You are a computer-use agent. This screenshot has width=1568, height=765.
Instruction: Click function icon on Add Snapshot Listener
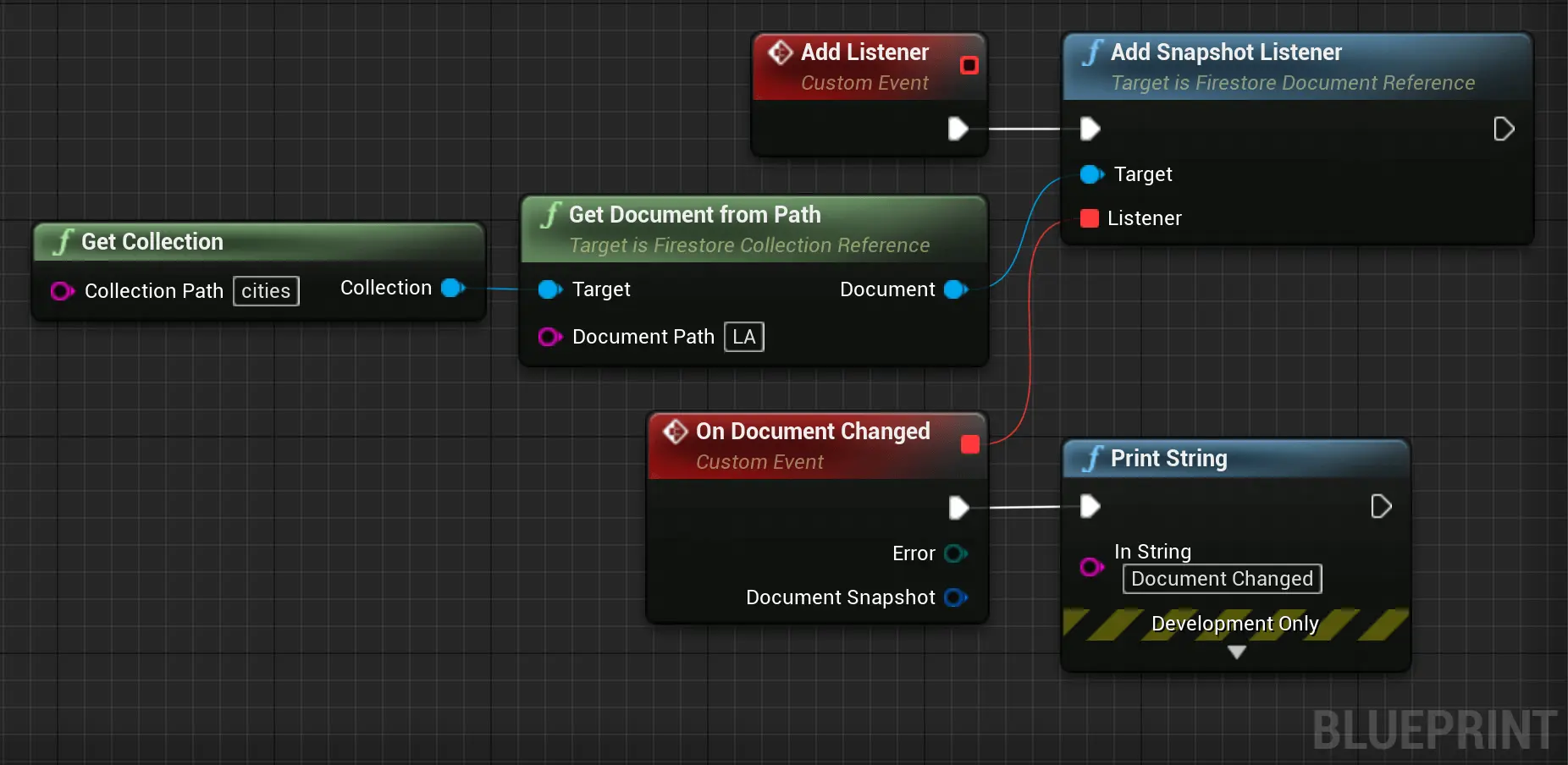point(1092,52)
